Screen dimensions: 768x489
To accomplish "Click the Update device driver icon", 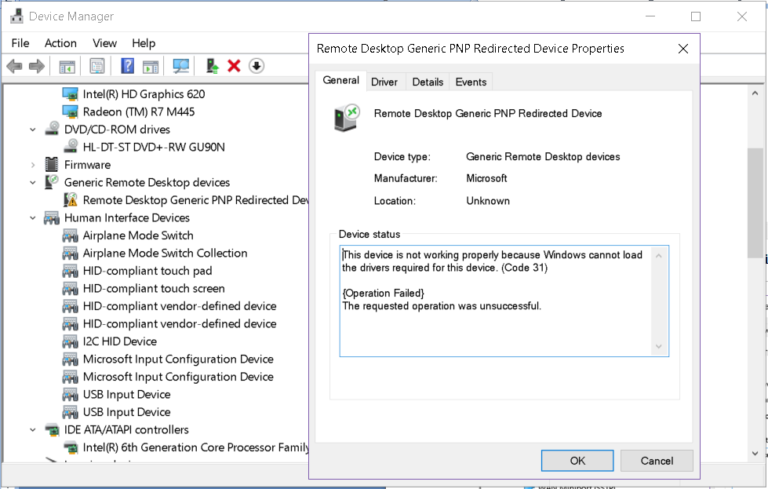I will click(212, 66).
